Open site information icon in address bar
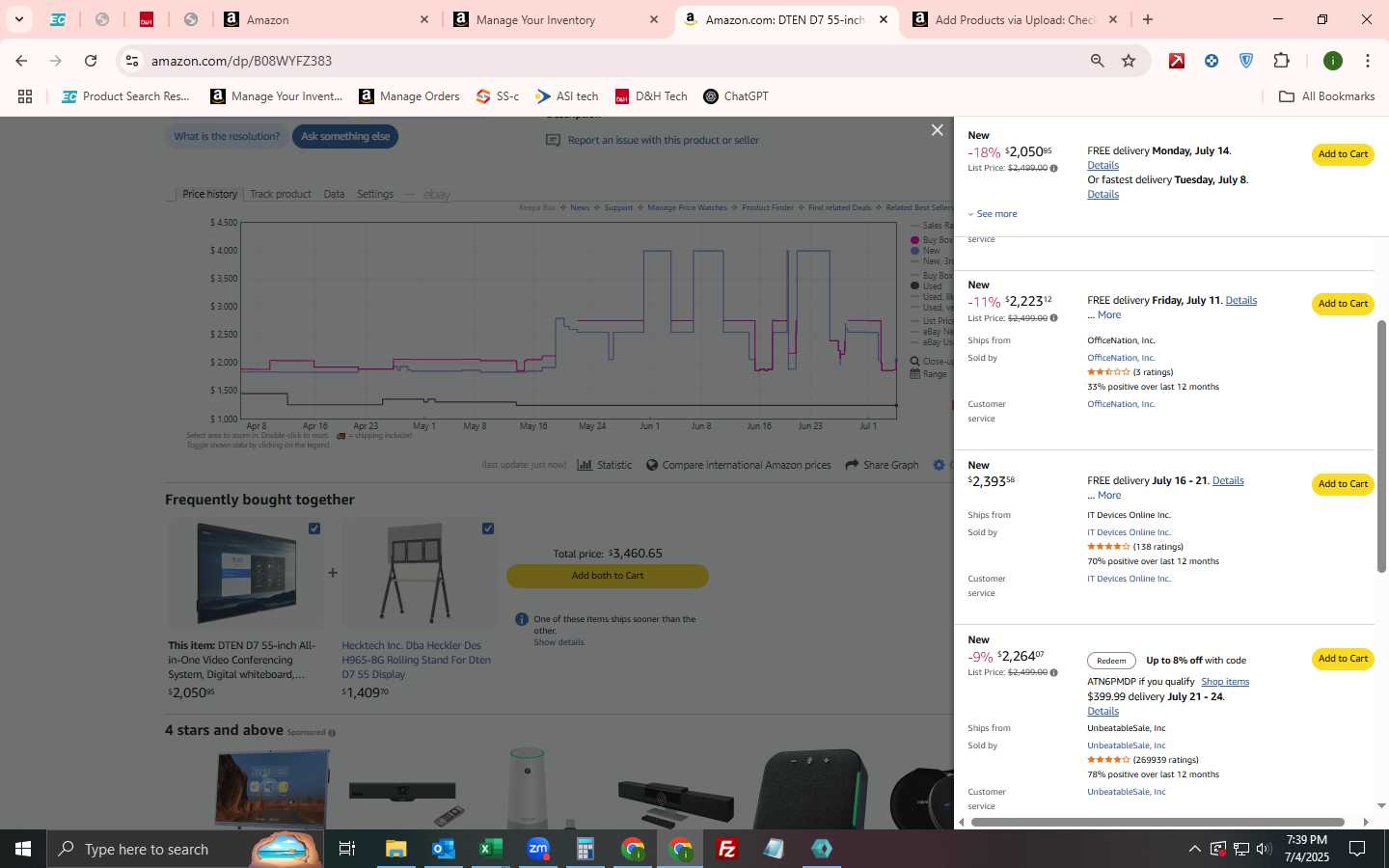This screenshot has height=868, width=1389. [132, 61]
